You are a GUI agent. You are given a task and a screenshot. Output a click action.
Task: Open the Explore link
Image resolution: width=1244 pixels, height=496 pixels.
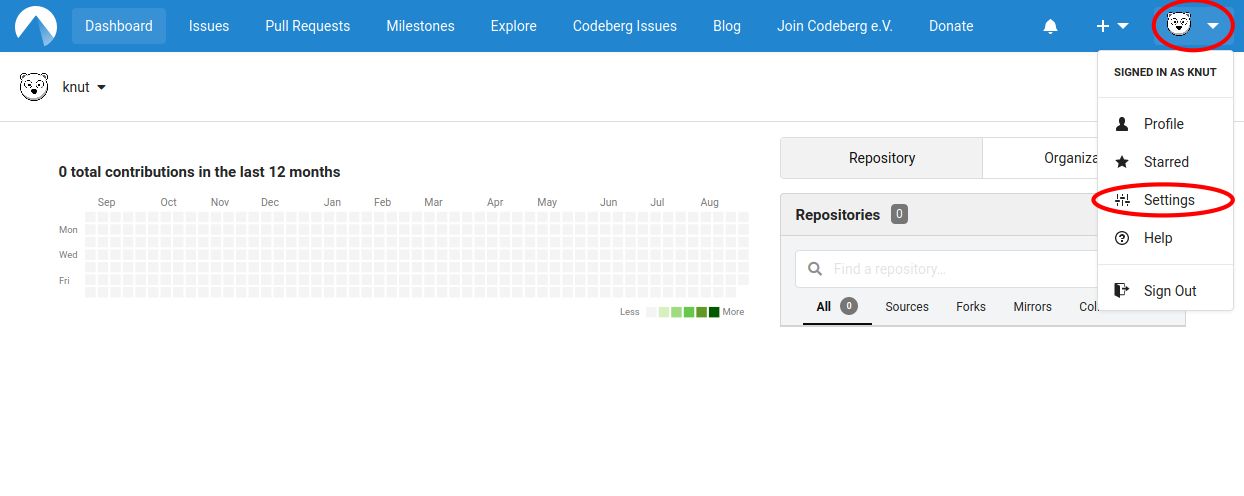click(x=513, y=26)
